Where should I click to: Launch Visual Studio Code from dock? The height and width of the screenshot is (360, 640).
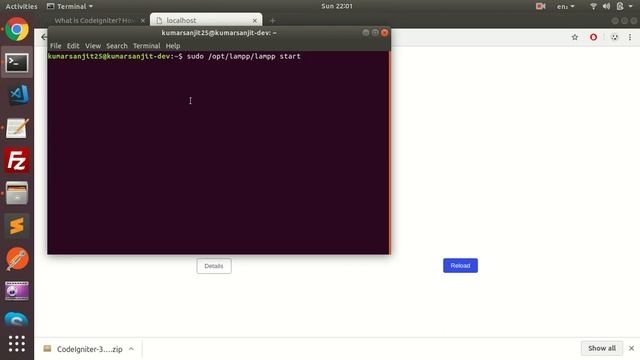18,95
